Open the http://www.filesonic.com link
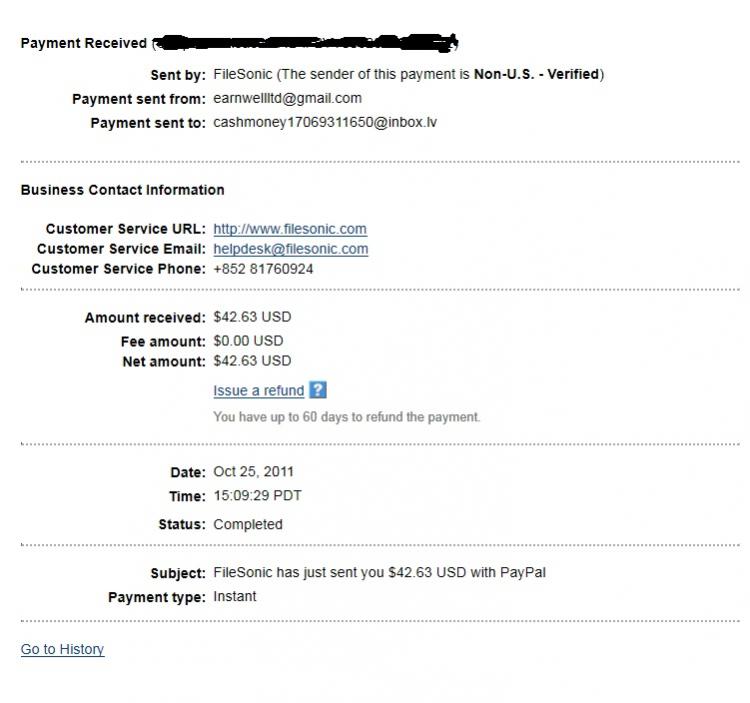The image size is (750, 703). (x=290, y=229)
